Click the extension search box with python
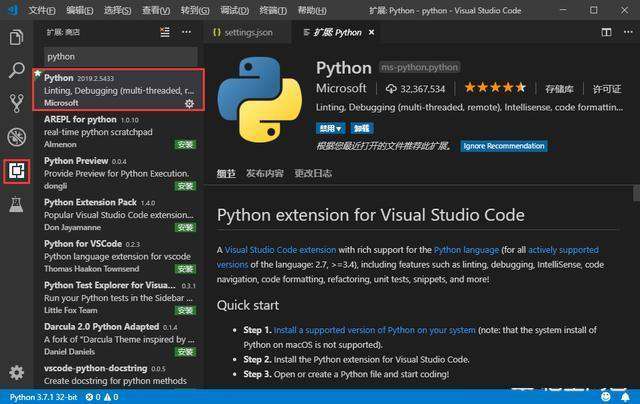The width and height of the screenshot is (640, 404). pyautogui.click(x=121, y=56)
